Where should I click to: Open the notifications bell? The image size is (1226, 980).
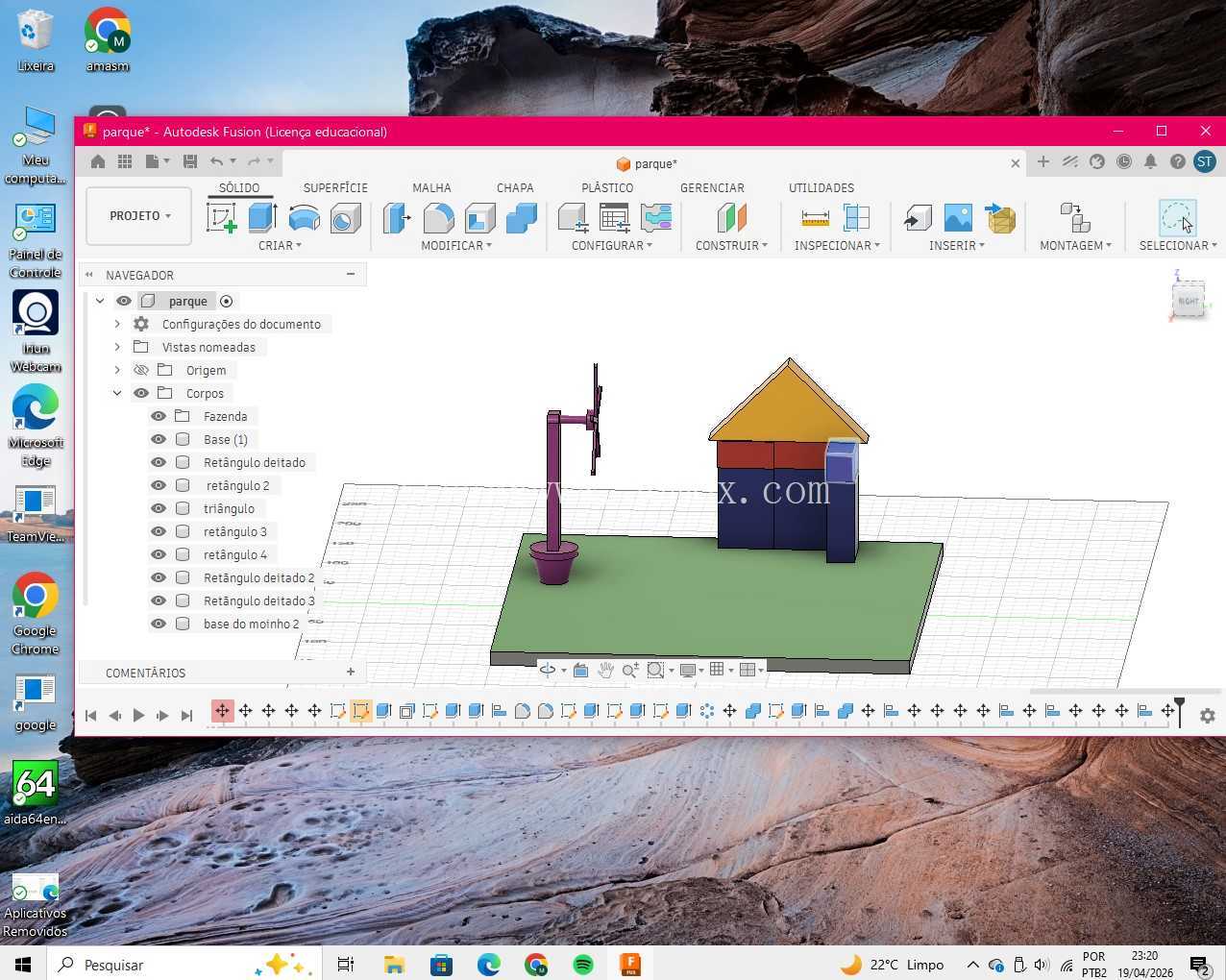1150,161
